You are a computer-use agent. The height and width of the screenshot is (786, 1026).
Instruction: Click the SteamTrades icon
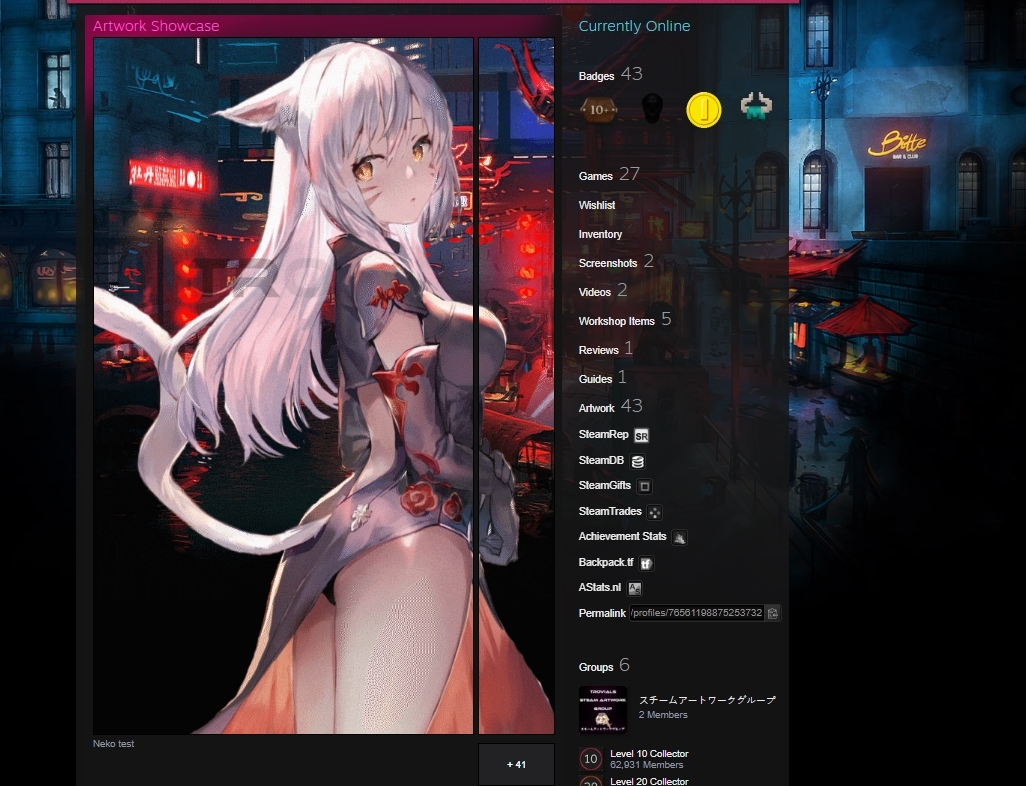(x=654, y=512)
